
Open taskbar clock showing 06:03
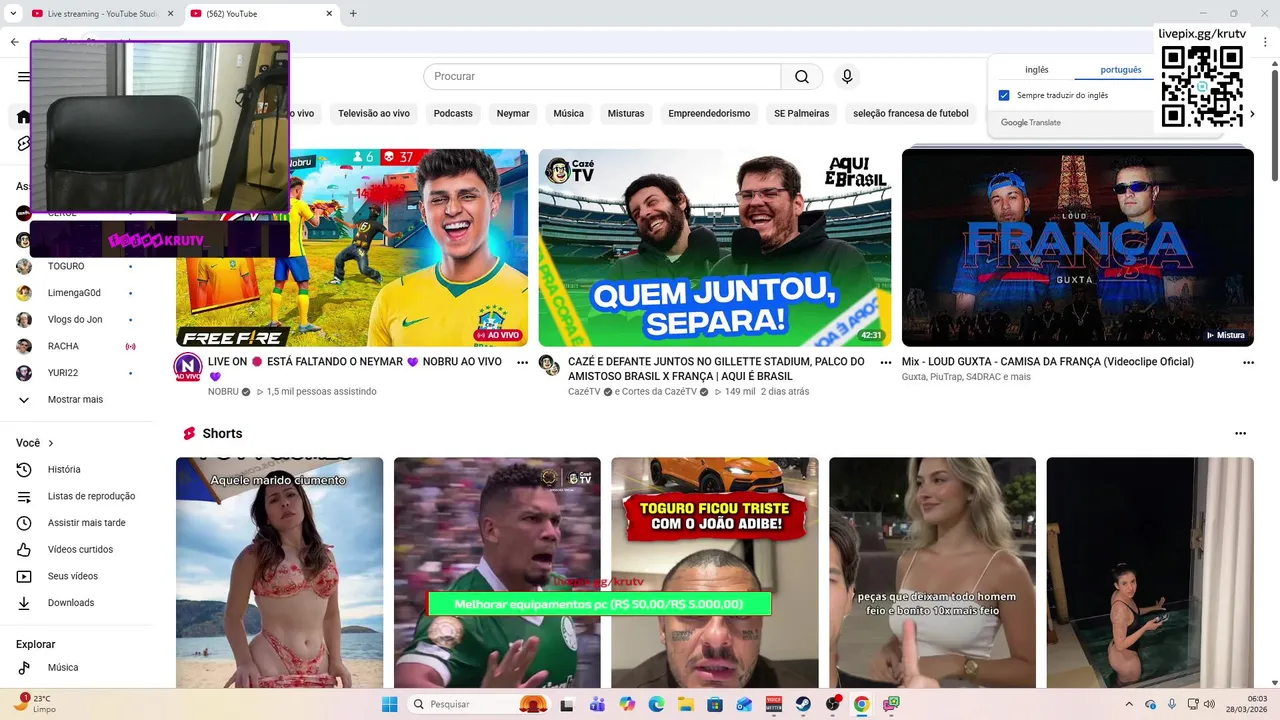[1247, 704]
